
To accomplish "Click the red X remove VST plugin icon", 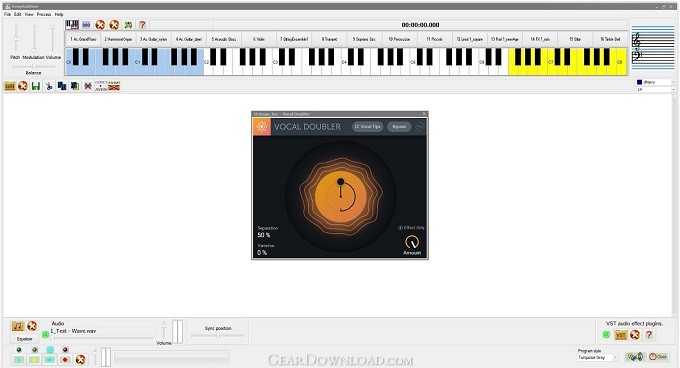I will click(x=635, y=335).
